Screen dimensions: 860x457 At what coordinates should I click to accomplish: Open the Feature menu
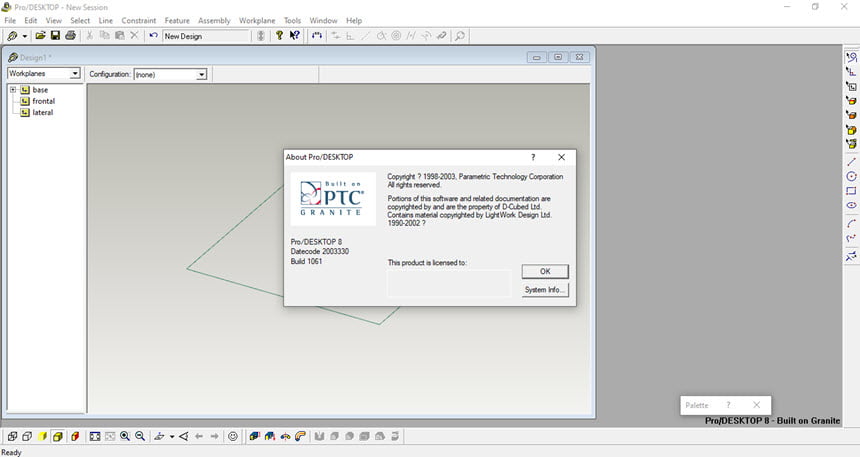coord(177,20)
